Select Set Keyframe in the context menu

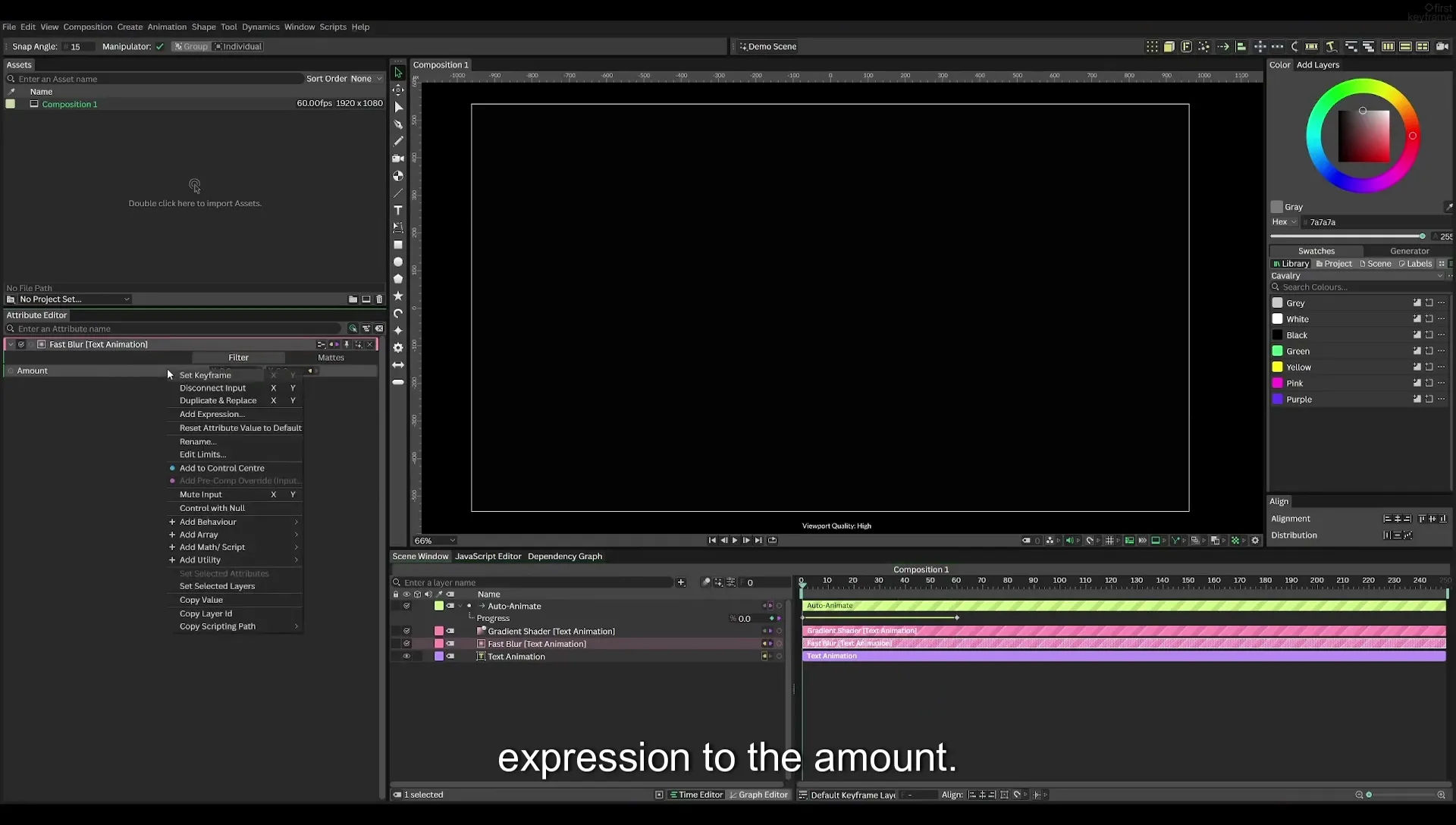tap(206, 375)
